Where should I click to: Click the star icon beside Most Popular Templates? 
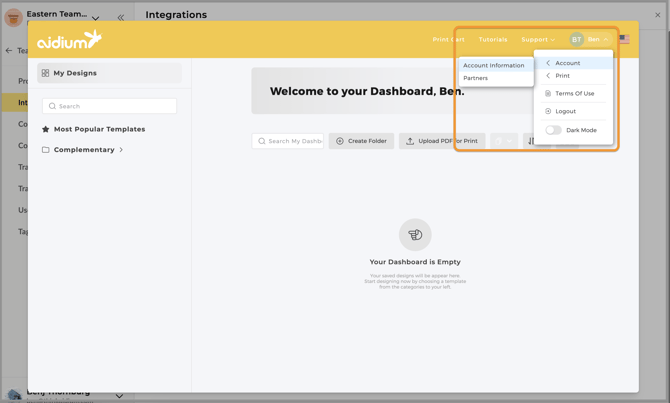coord(46,129)
